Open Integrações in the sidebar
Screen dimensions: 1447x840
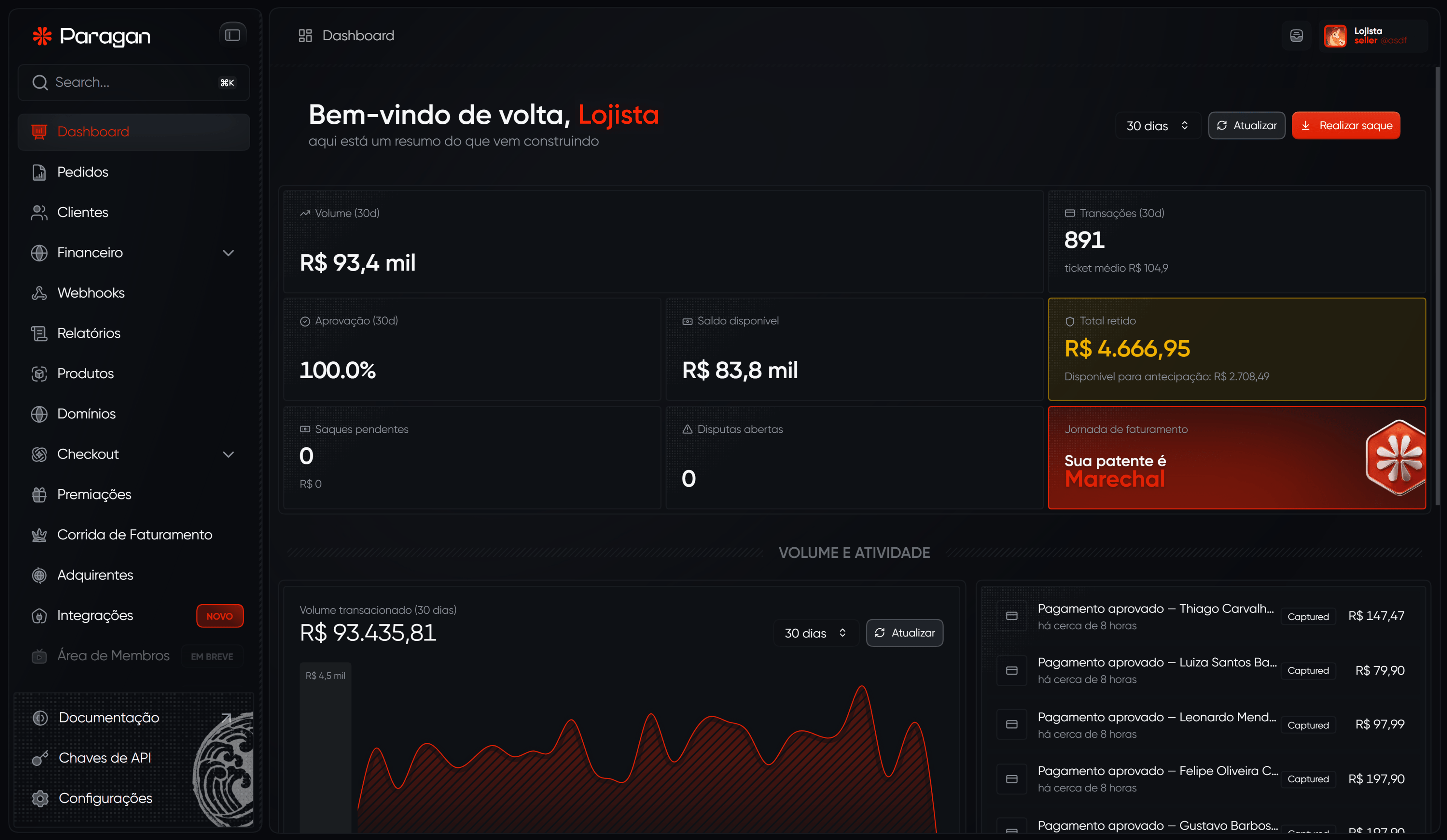134,615
